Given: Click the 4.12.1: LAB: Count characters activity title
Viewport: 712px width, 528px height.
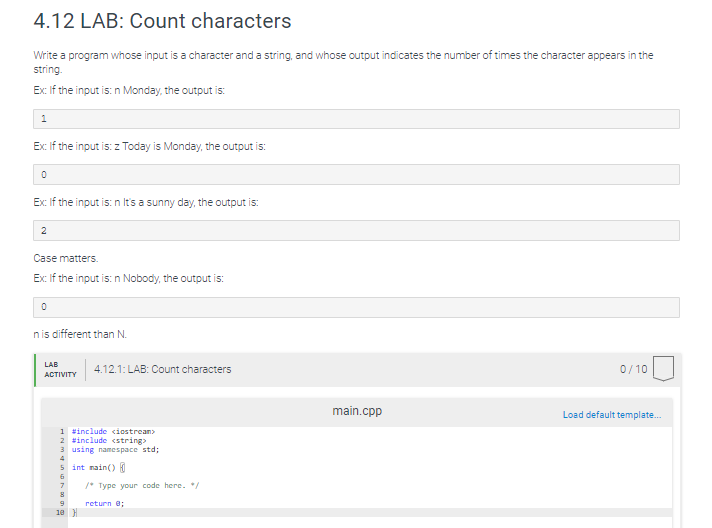Looking at the screenshot, I should pos(163,369).
